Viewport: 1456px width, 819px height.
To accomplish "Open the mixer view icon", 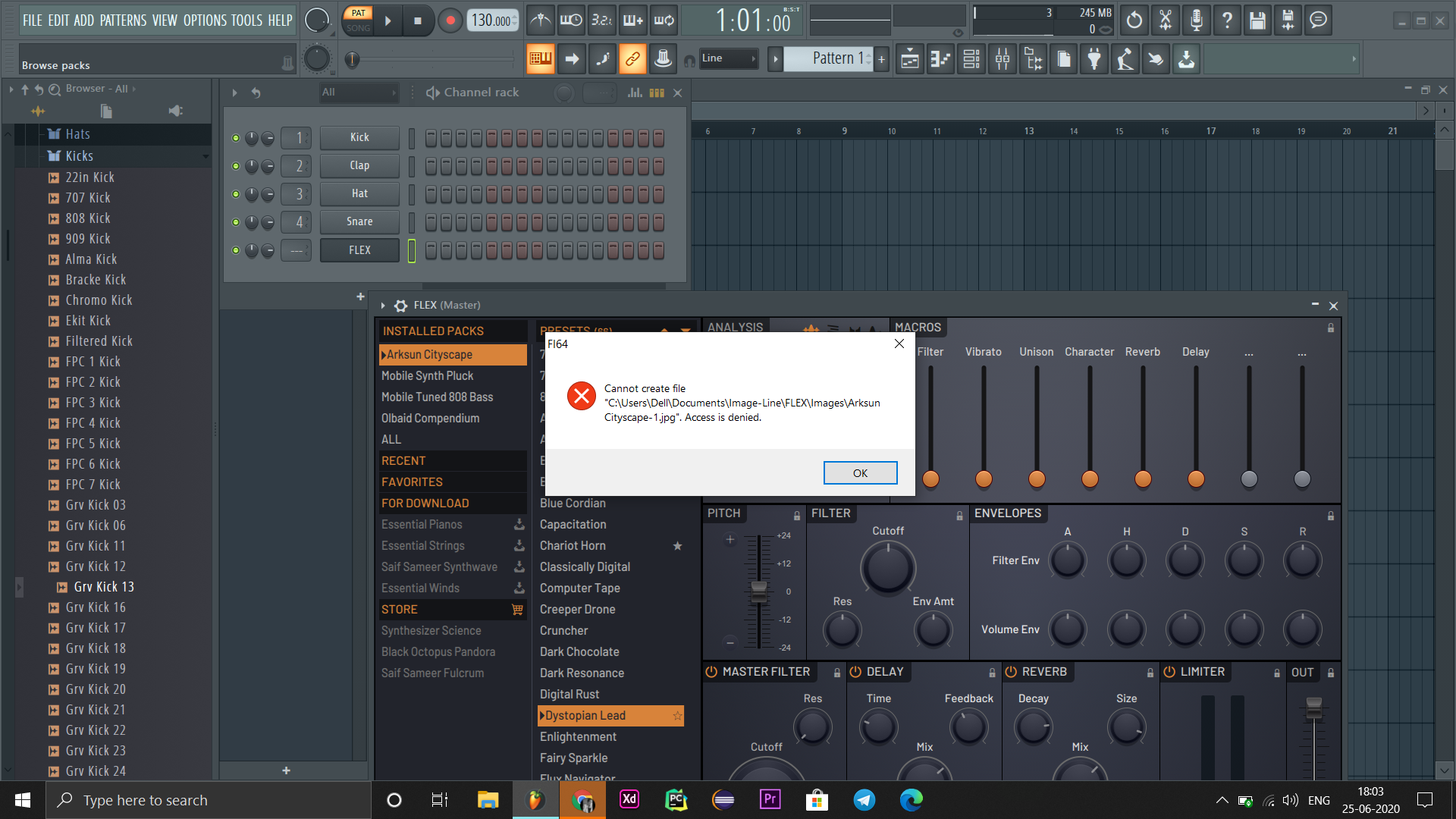I will 1003,58.
